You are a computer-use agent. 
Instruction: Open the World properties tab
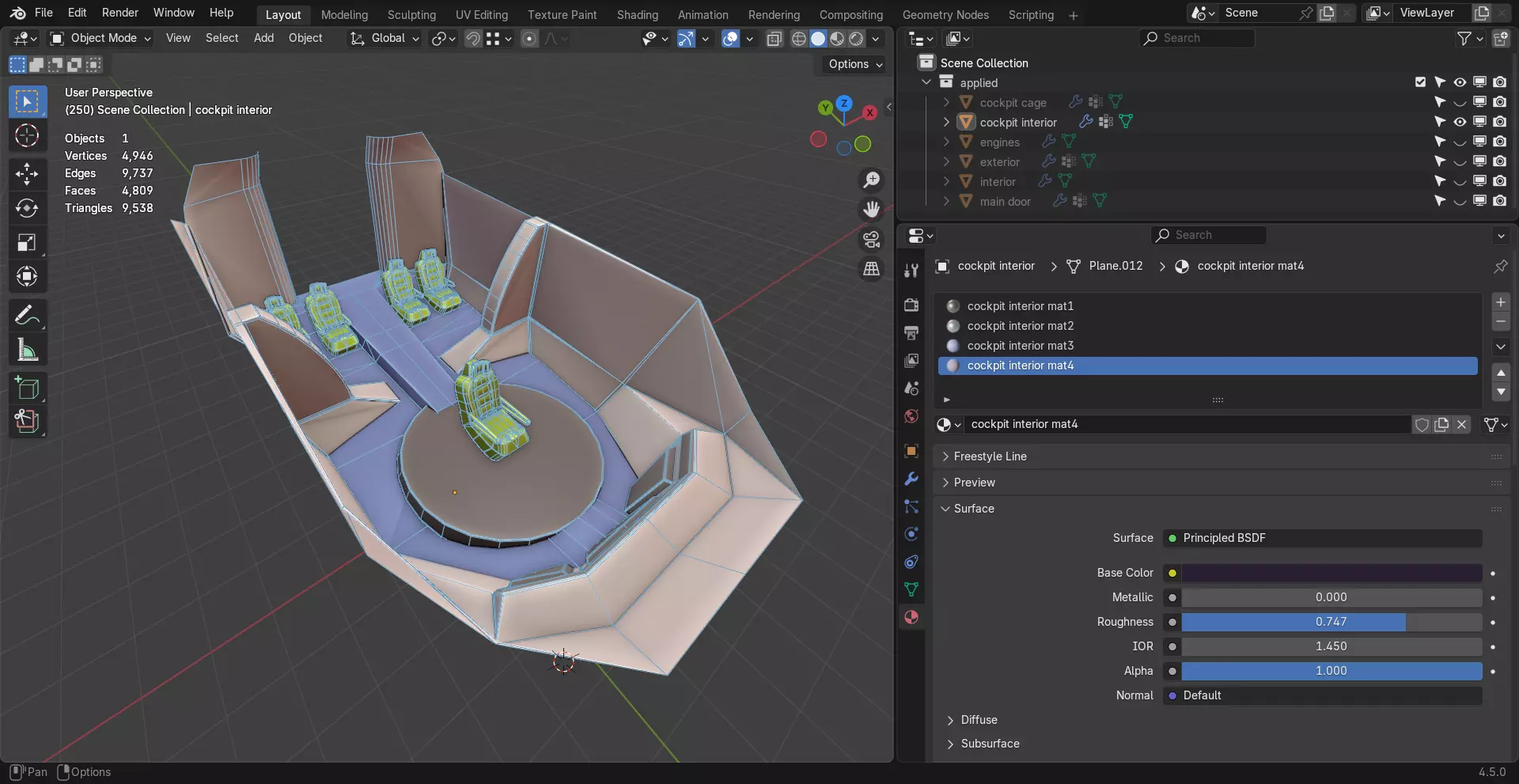(911, 416)
